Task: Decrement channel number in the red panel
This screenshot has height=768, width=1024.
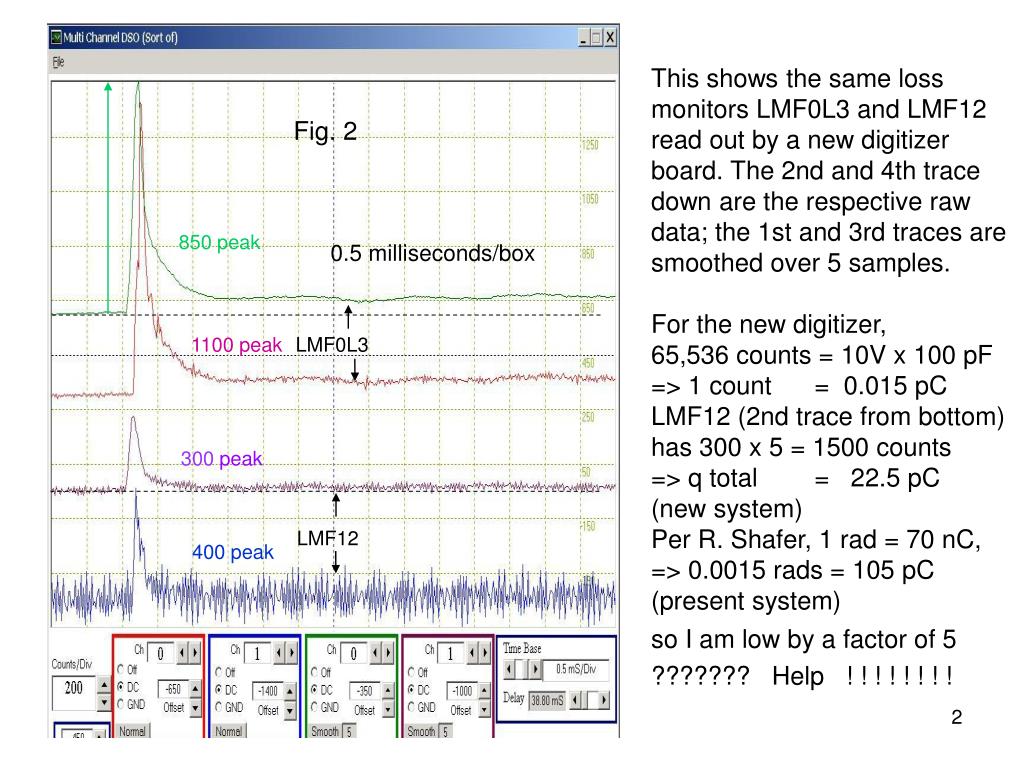Action: (x=182, y=652)
